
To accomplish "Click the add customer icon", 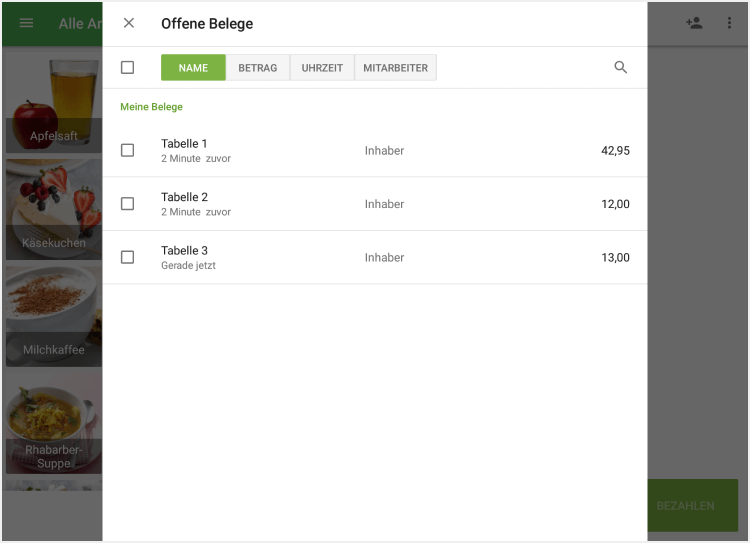I will pos(694,23).
